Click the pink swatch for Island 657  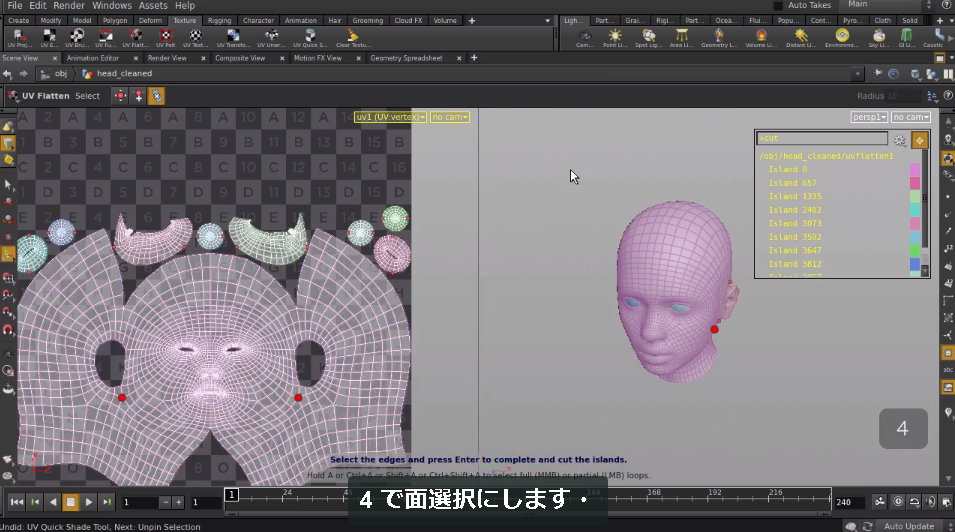click(915, 183)
